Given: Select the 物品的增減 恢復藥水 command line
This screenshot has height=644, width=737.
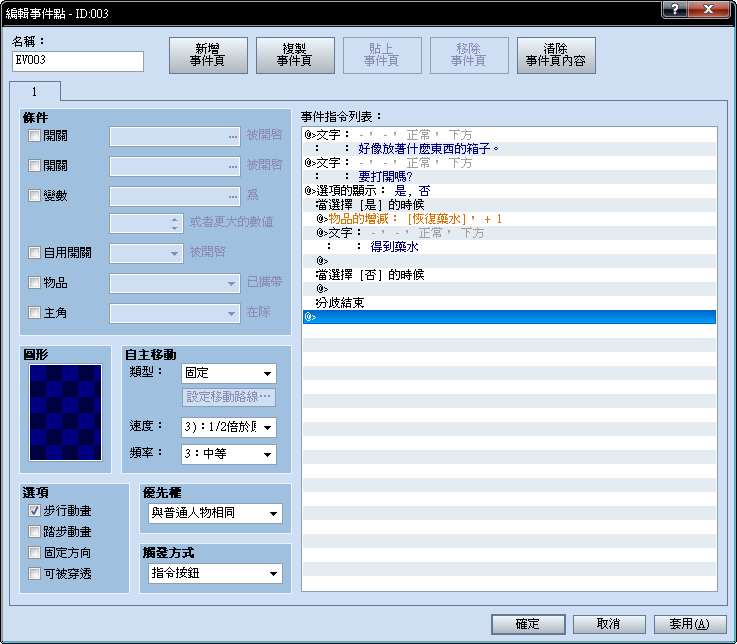Looking at the screenshot, I should click(509, 219).
